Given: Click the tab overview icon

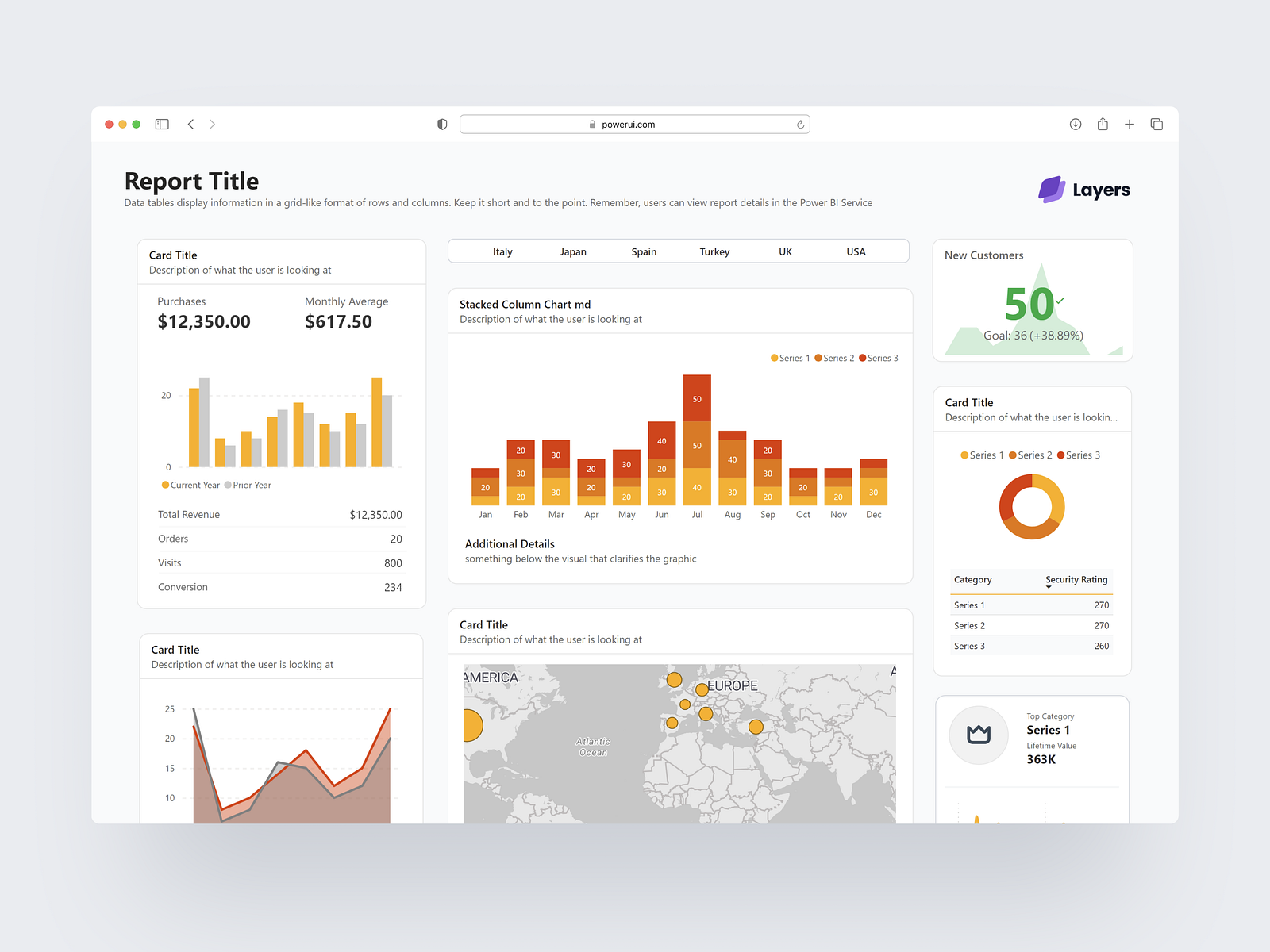Looking at the screenshot, I should [1156, 124].
